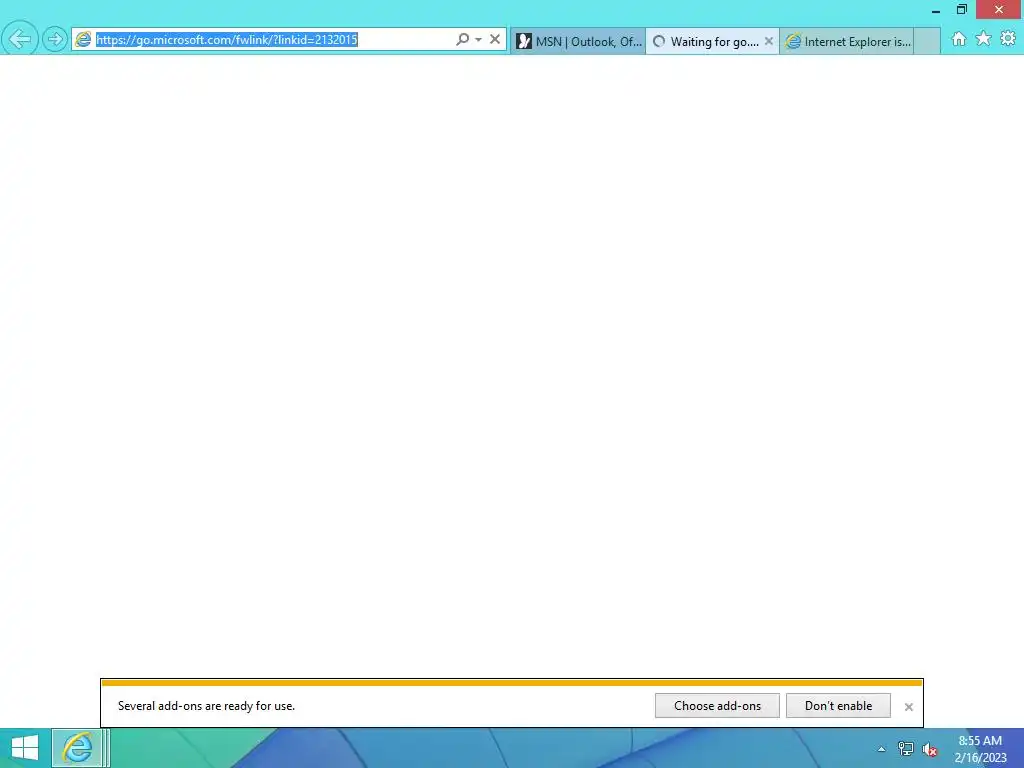Image resolution: width=1024 pixels, height=768 pixels.
Task: Stop page loading with the X button
Action: click(495, 40)
